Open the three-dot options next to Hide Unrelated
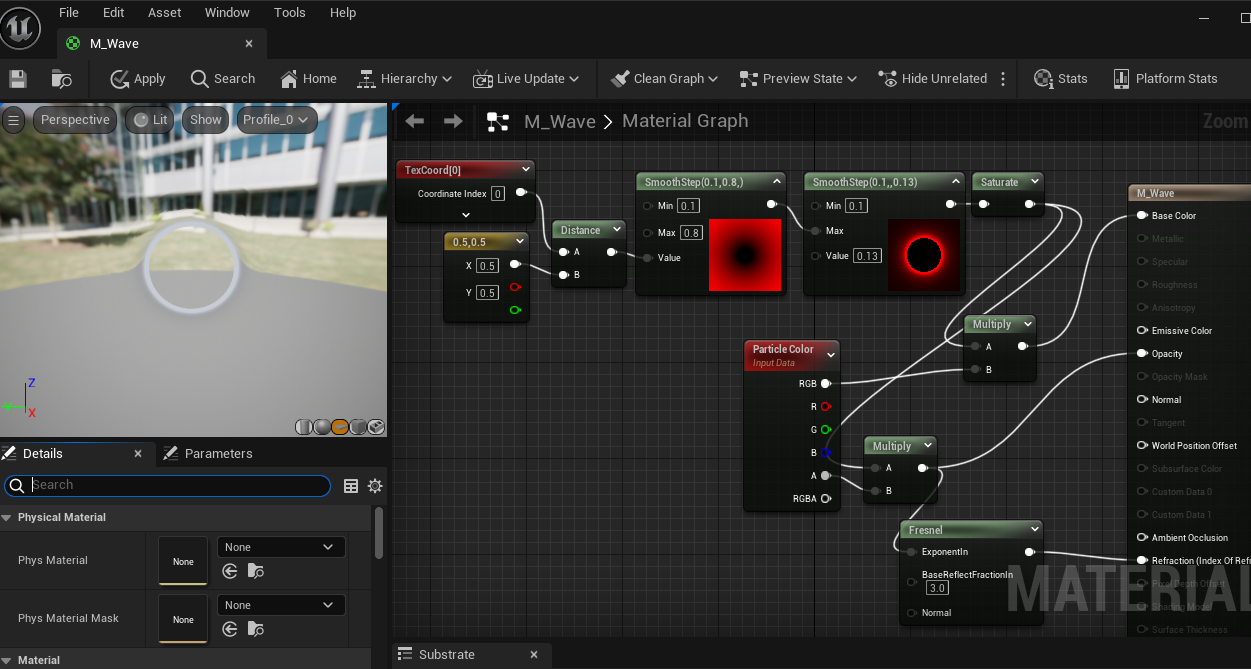1251x669 pixels. tap(1003, 79)
